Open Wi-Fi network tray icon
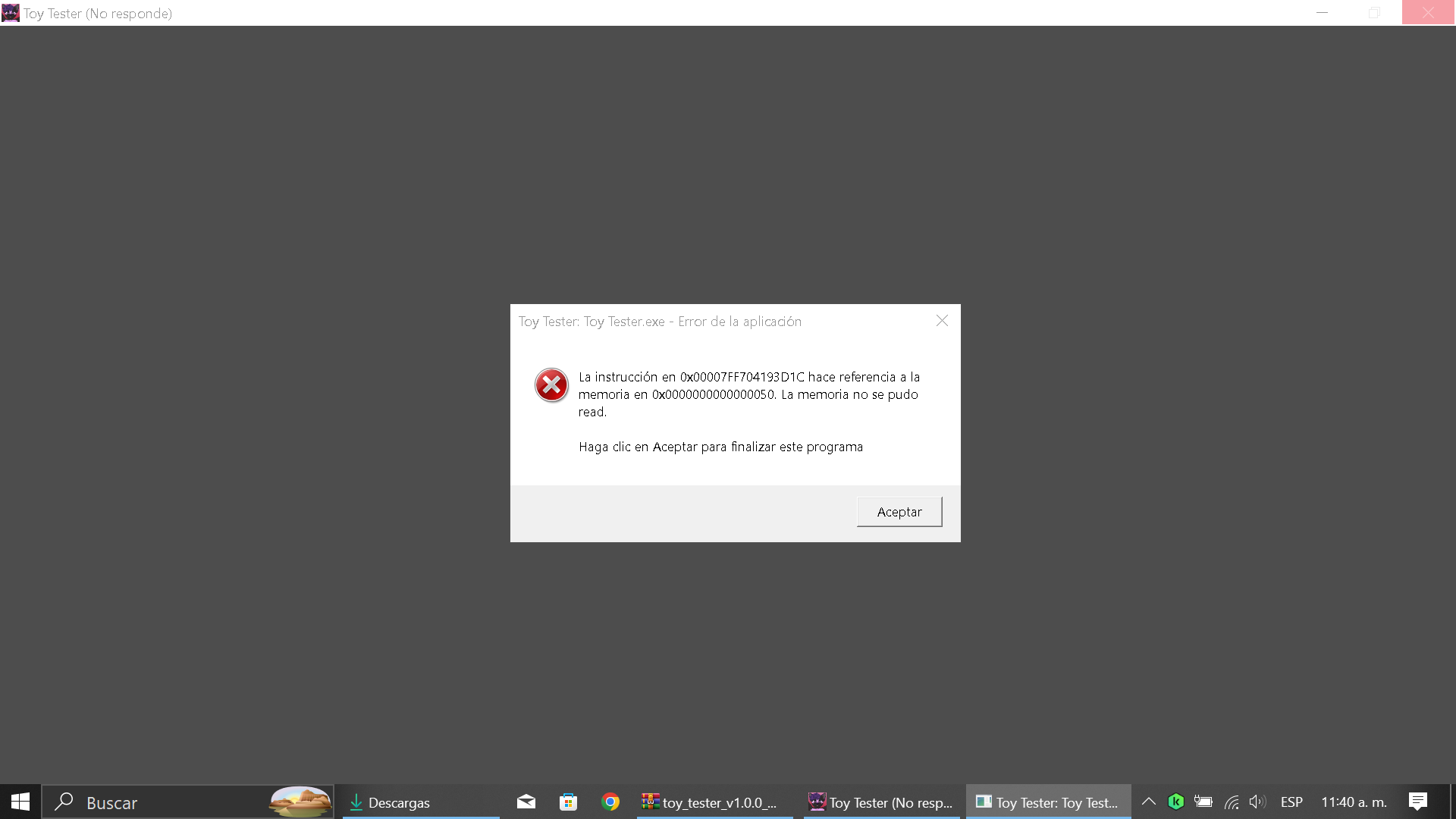 (1232, 802)
